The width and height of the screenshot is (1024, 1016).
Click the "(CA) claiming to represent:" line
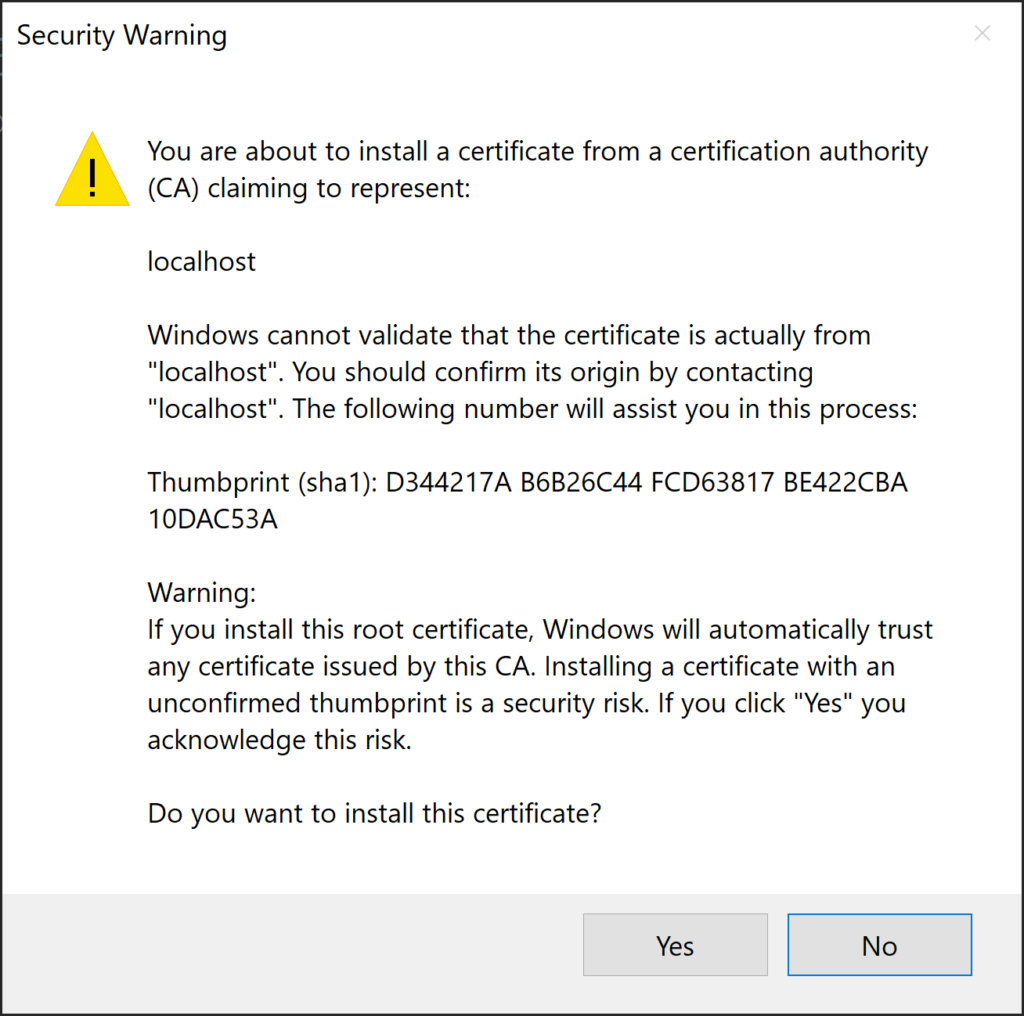click(309, 188)
